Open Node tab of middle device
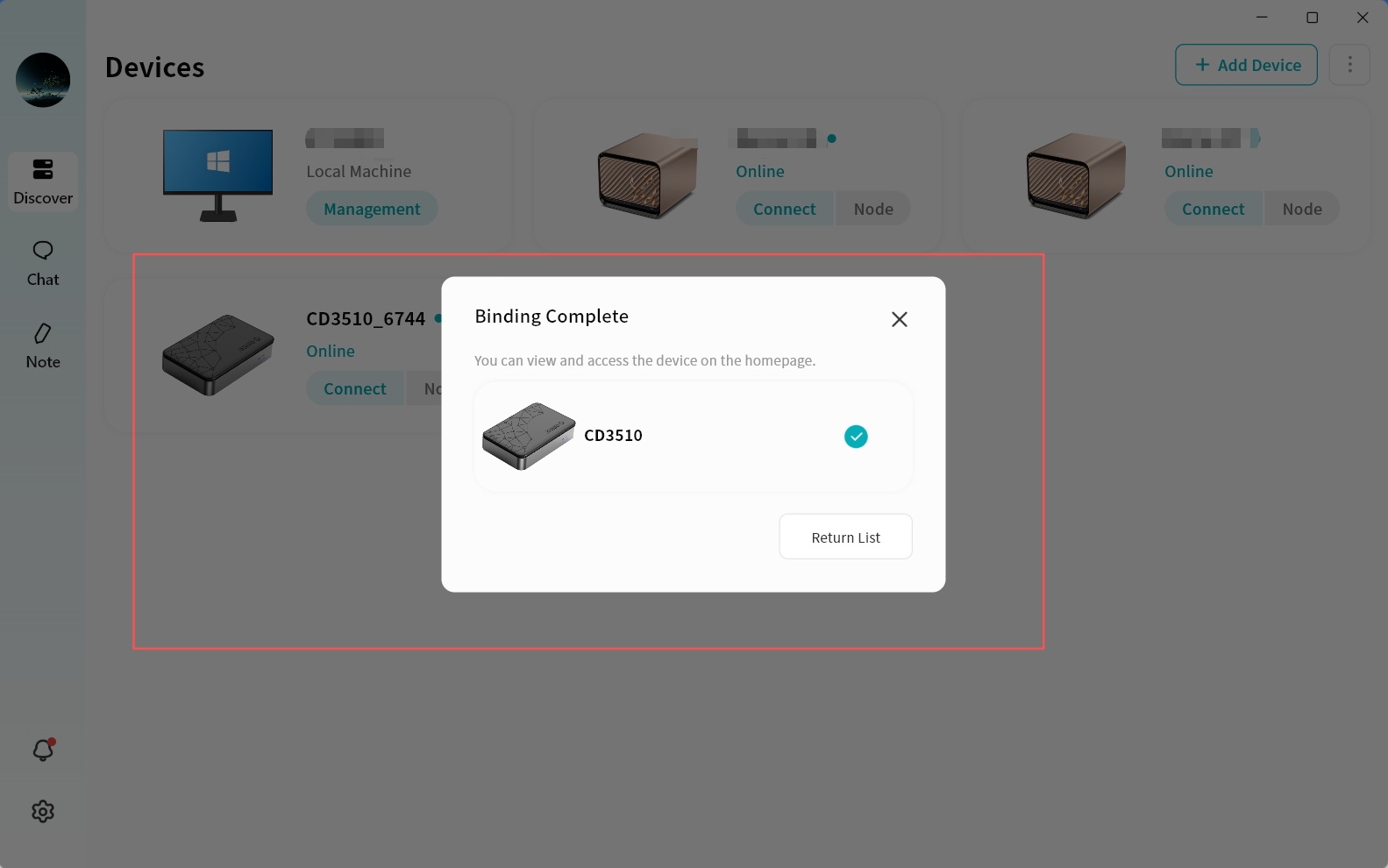1388x868 pixels. click(x=873, y=209)
